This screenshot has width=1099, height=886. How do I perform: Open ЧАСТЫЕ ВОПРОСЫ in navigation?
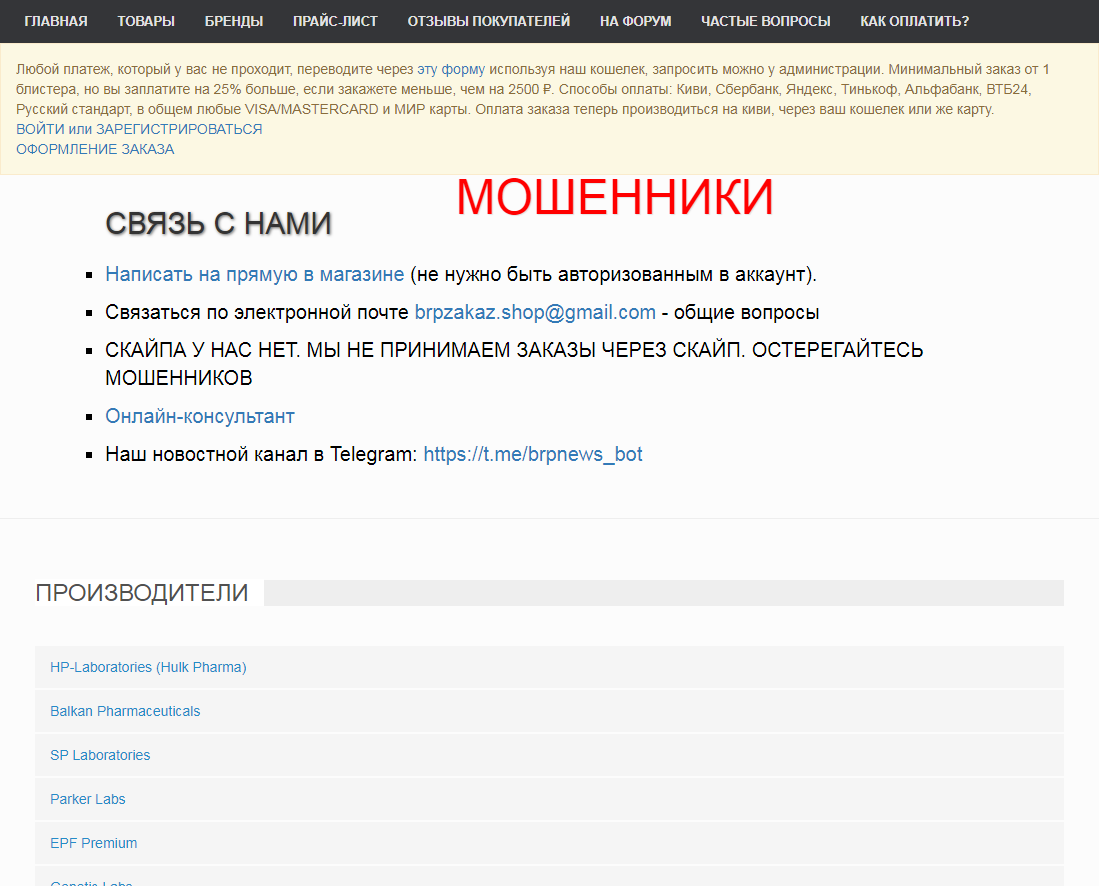click(765, 21)
